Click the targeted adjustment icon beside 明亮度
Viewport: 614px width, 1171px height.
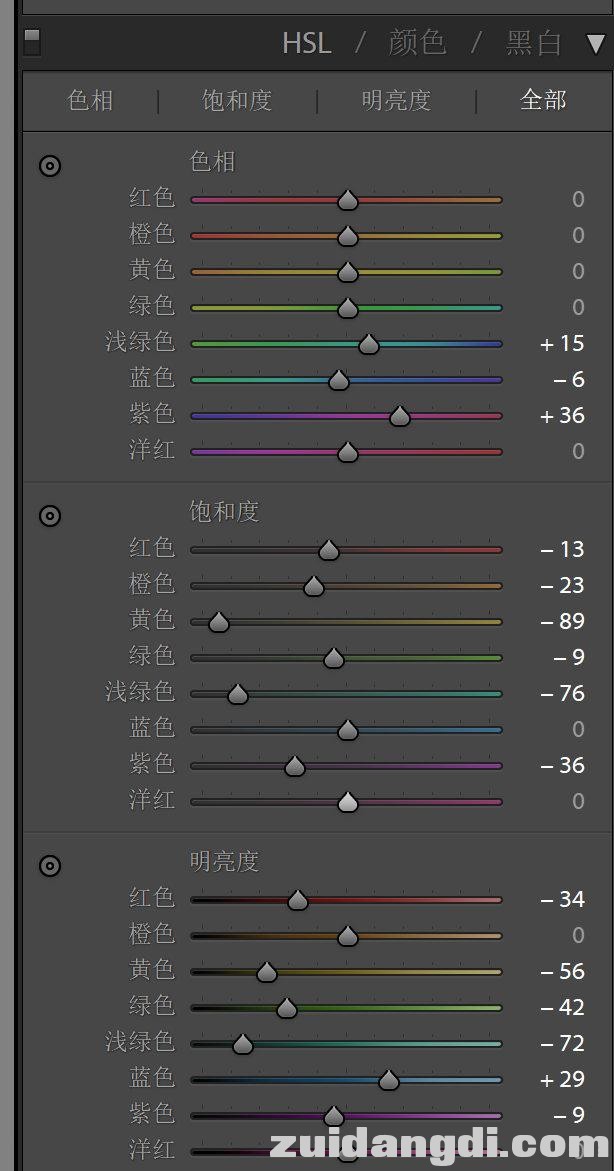point(49,866)
